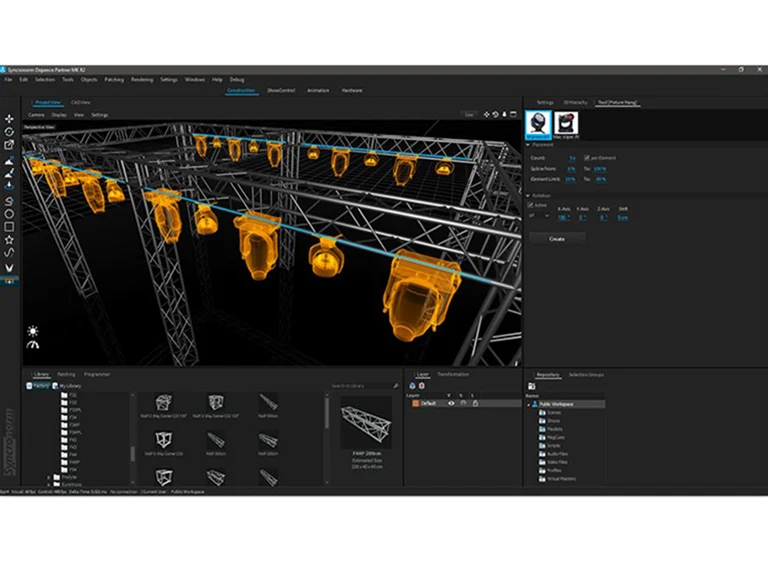Collapse the Public Workspace tree node
Viewport: 768px width, 576px height.
click(528, 405)
